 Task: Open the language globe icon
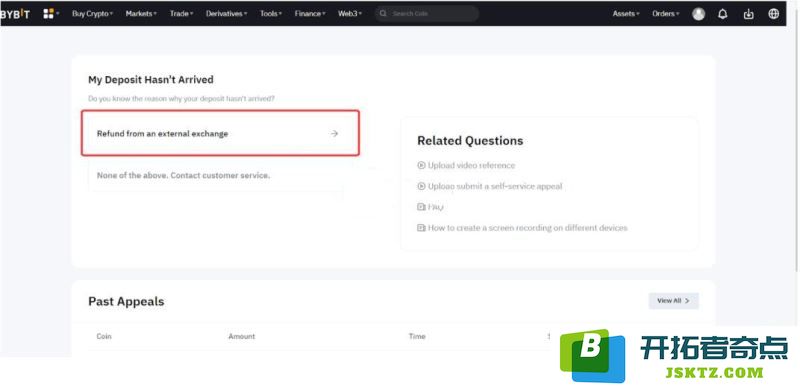coord(773,14)
